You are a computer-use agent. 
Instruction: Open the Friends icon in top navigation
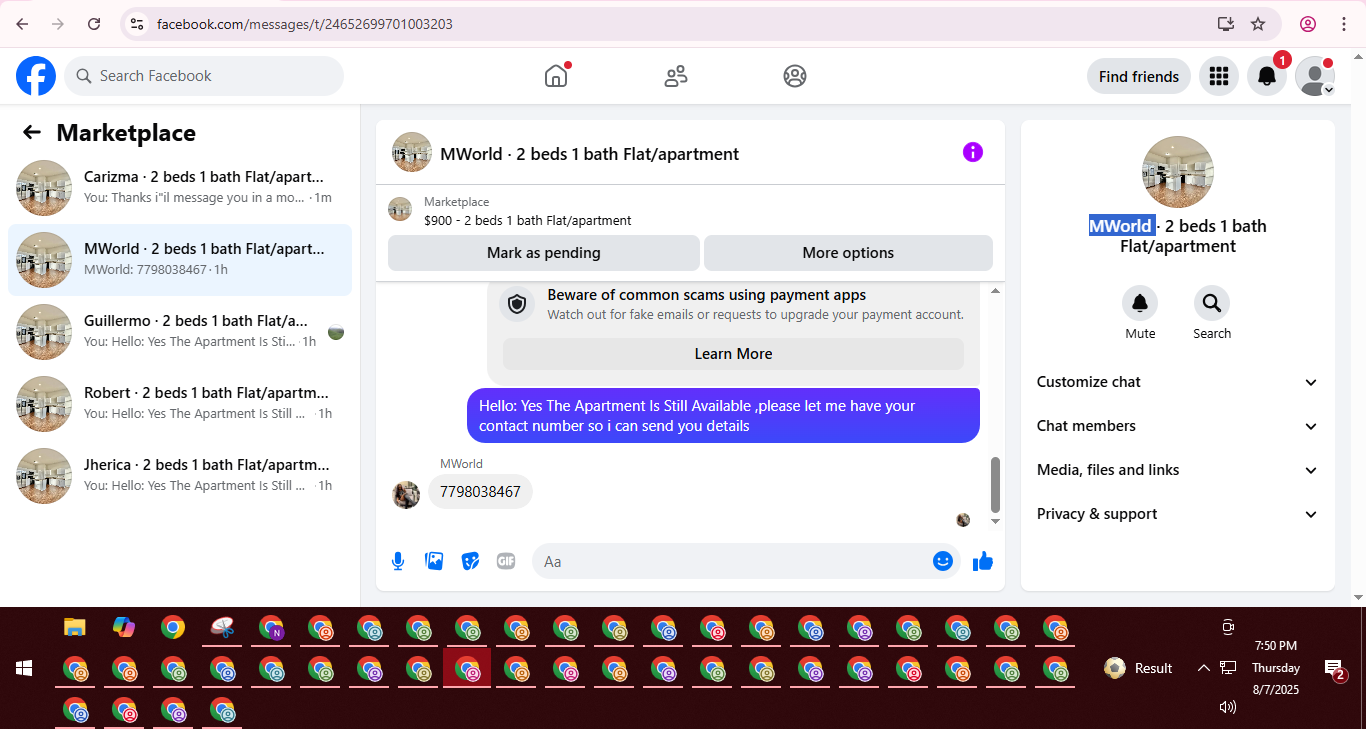[x=676, y=76]
